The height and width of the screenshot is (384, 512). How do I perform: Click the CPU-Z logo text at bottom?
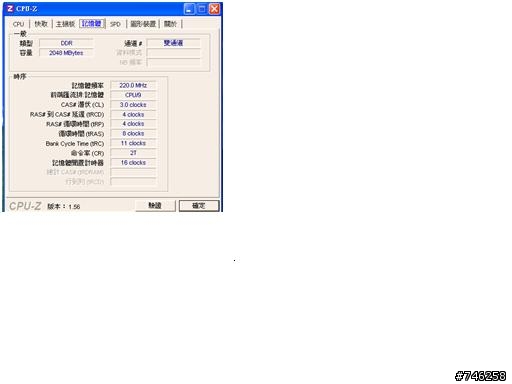click(x=25, y=206)
